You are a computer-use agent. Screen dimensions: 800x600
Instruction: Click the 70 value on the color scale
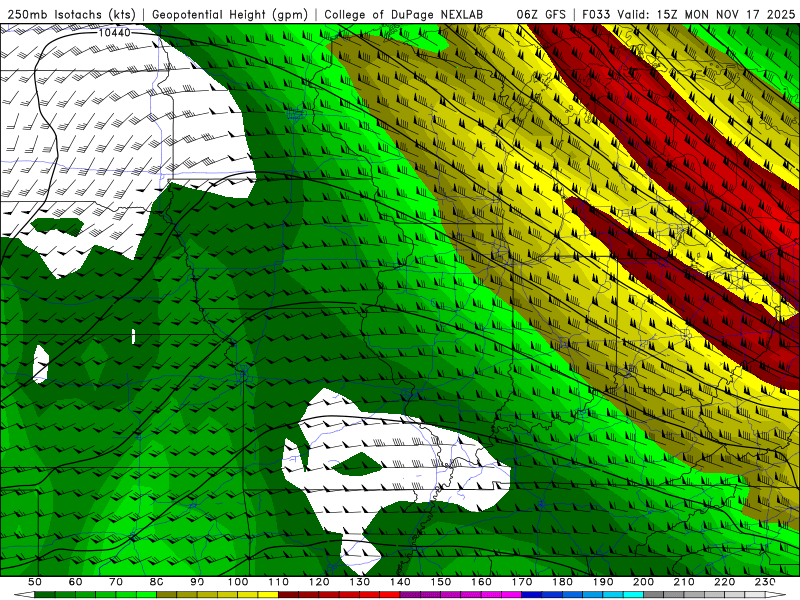click(x=116, y=582)
